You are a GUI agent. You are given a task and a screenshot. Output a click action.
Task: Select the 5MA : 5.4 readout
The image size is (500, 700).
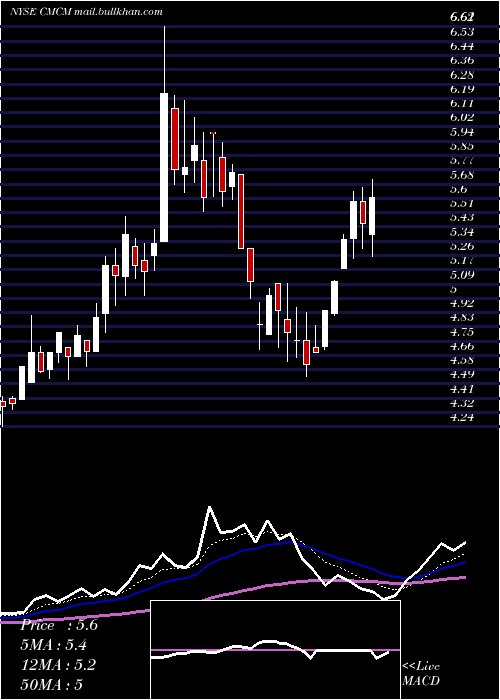point(54,645)
